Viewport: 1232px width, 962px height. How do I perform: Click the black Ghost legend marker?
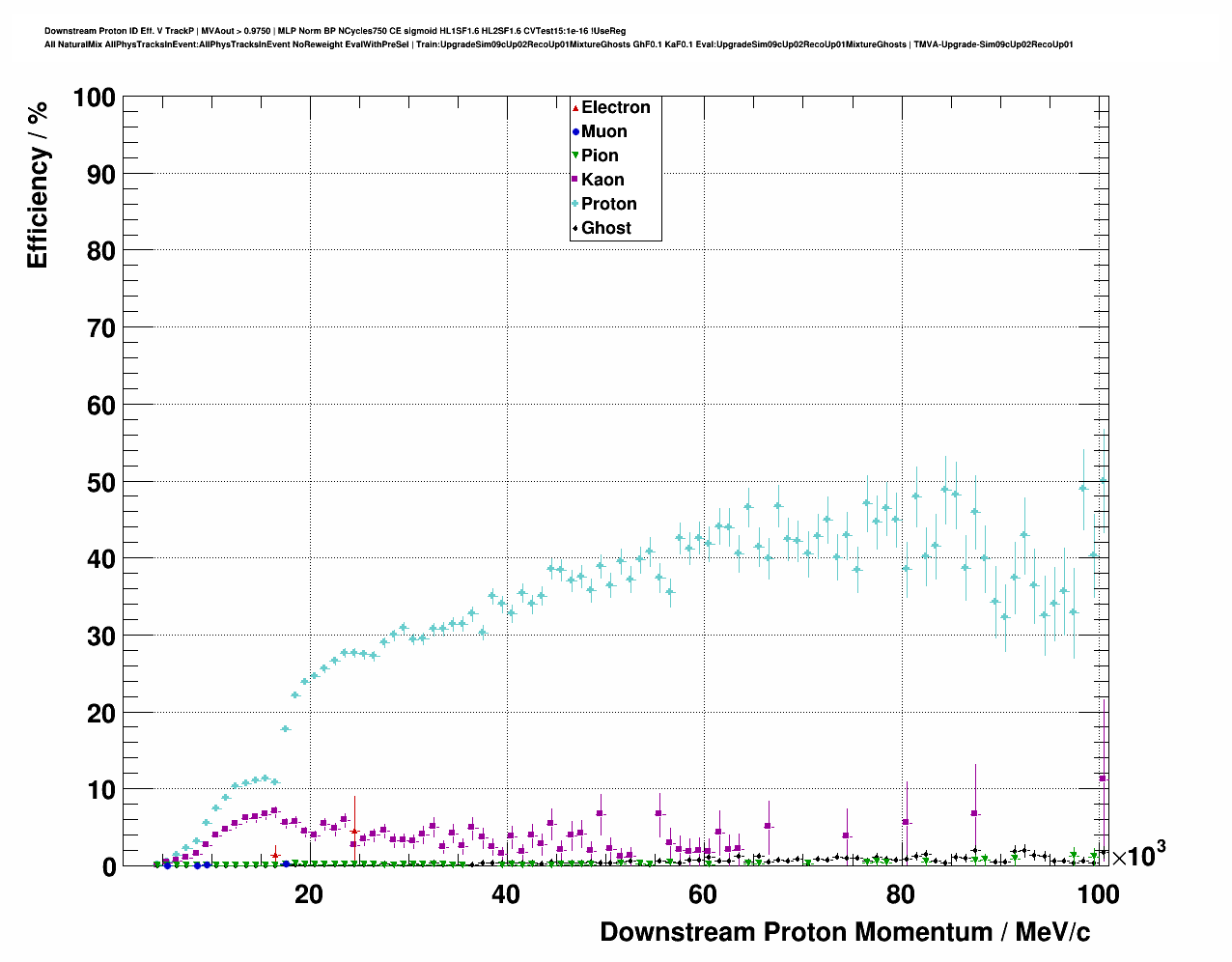pyautogui.click(x=575, y=228)
